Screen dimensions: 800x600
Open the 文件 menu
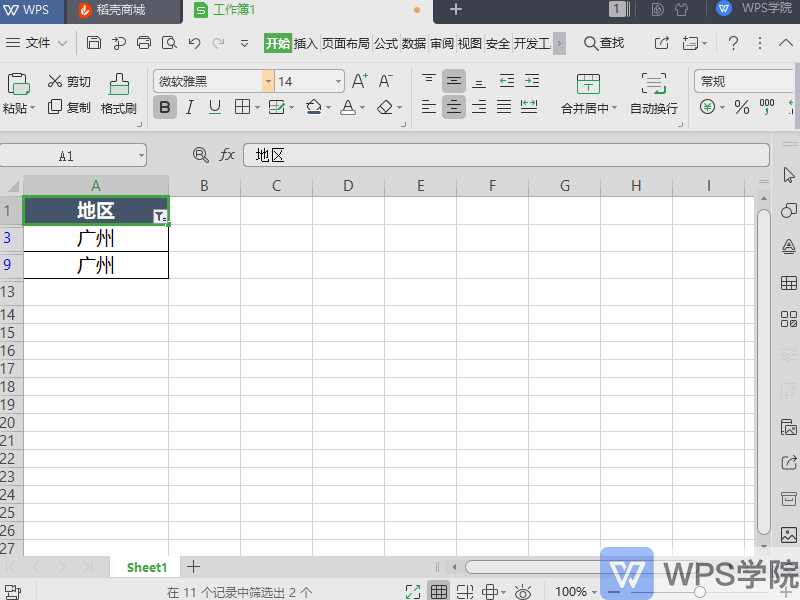[x=37, y=43]
